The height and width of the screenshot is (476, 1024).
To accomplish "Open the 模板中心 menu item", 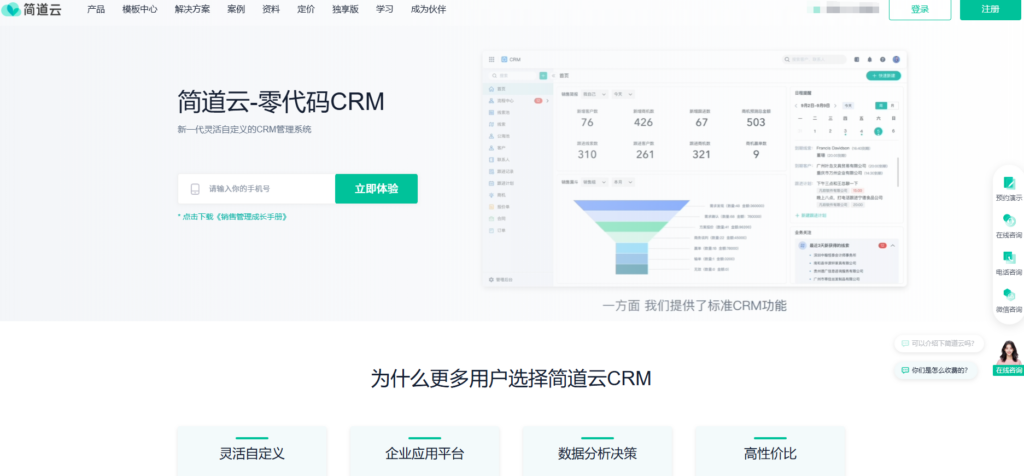I will point(140,9).
